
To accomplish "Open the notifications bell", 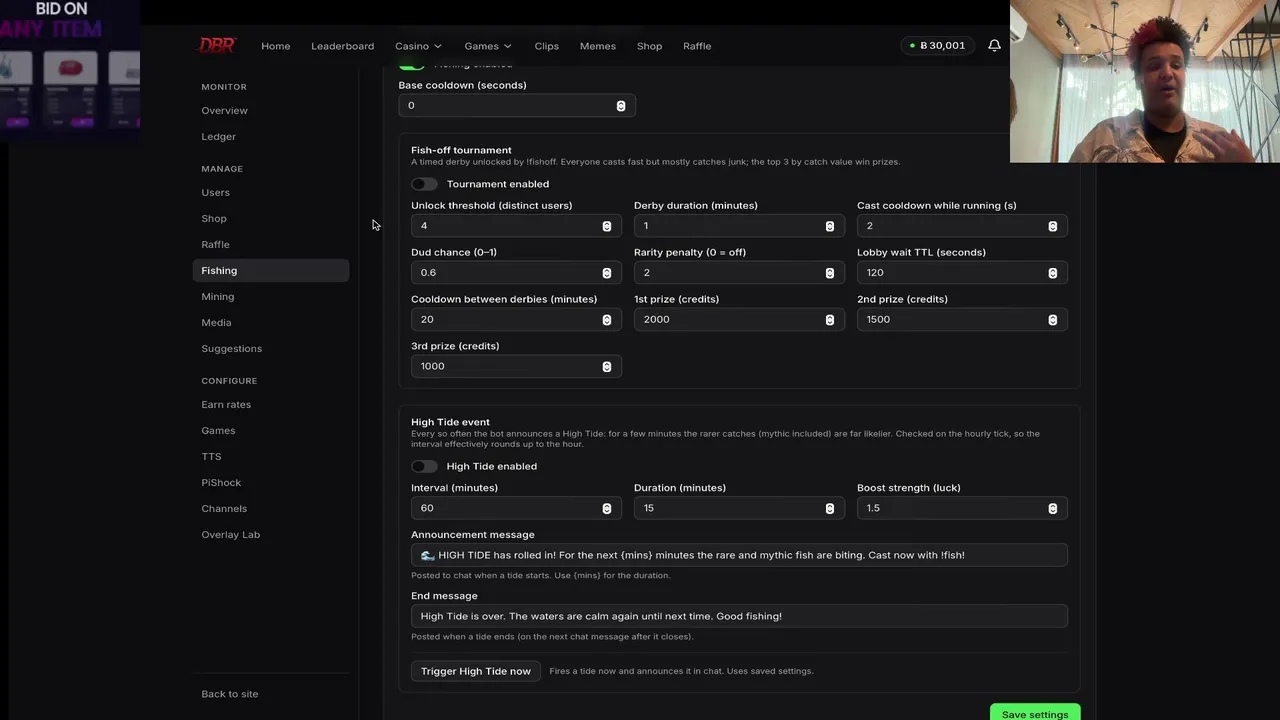I will [x=994, y=45].
